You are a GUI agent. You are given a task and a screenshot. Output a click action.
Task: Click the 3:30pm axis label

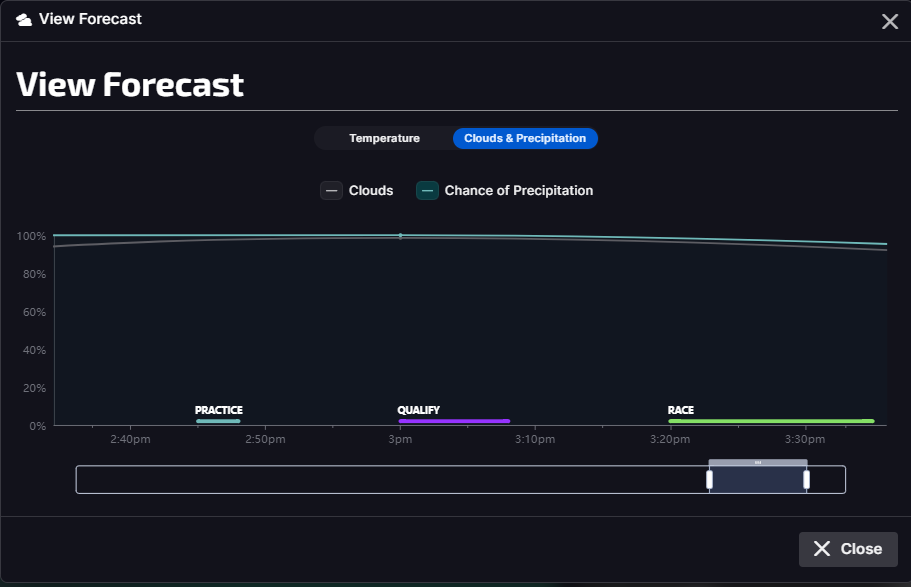(805, 439)
